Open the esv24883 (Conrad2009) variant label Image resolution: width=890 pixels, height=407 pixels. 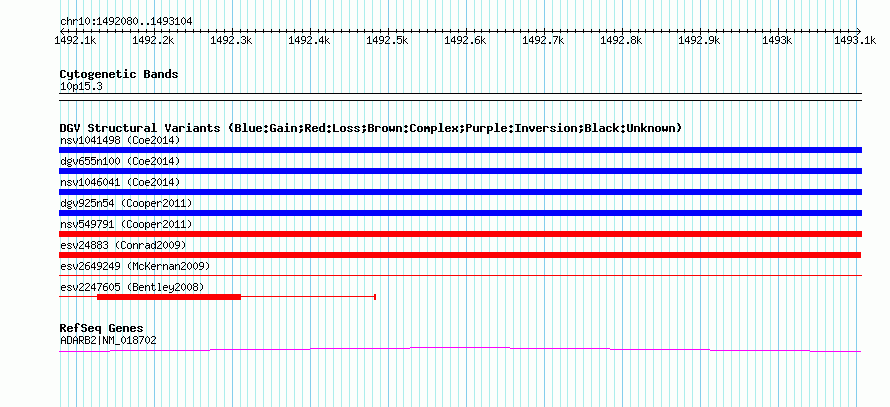(x=123, y=245)
